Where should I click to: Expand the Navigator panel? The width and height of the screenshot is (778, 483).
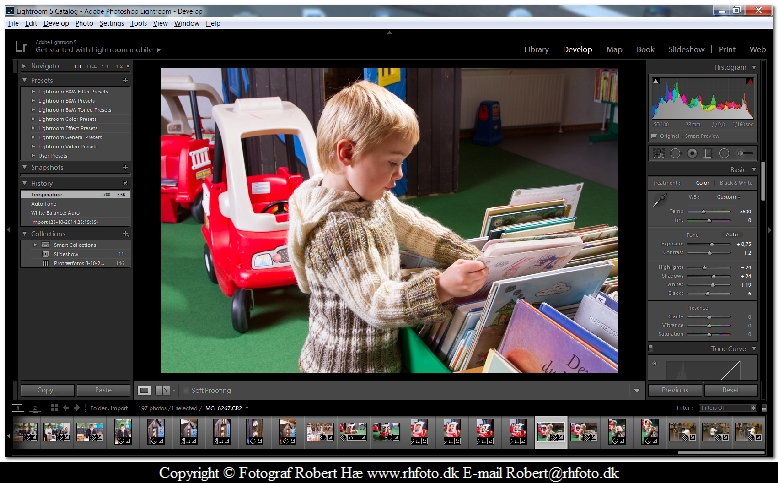click(x=24, y=66)
